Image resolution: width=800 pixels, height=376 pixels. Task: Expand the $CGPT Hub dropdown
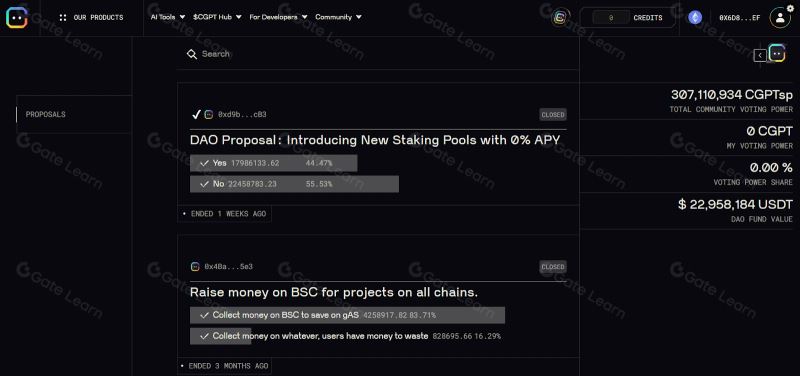tap(217, 17)
